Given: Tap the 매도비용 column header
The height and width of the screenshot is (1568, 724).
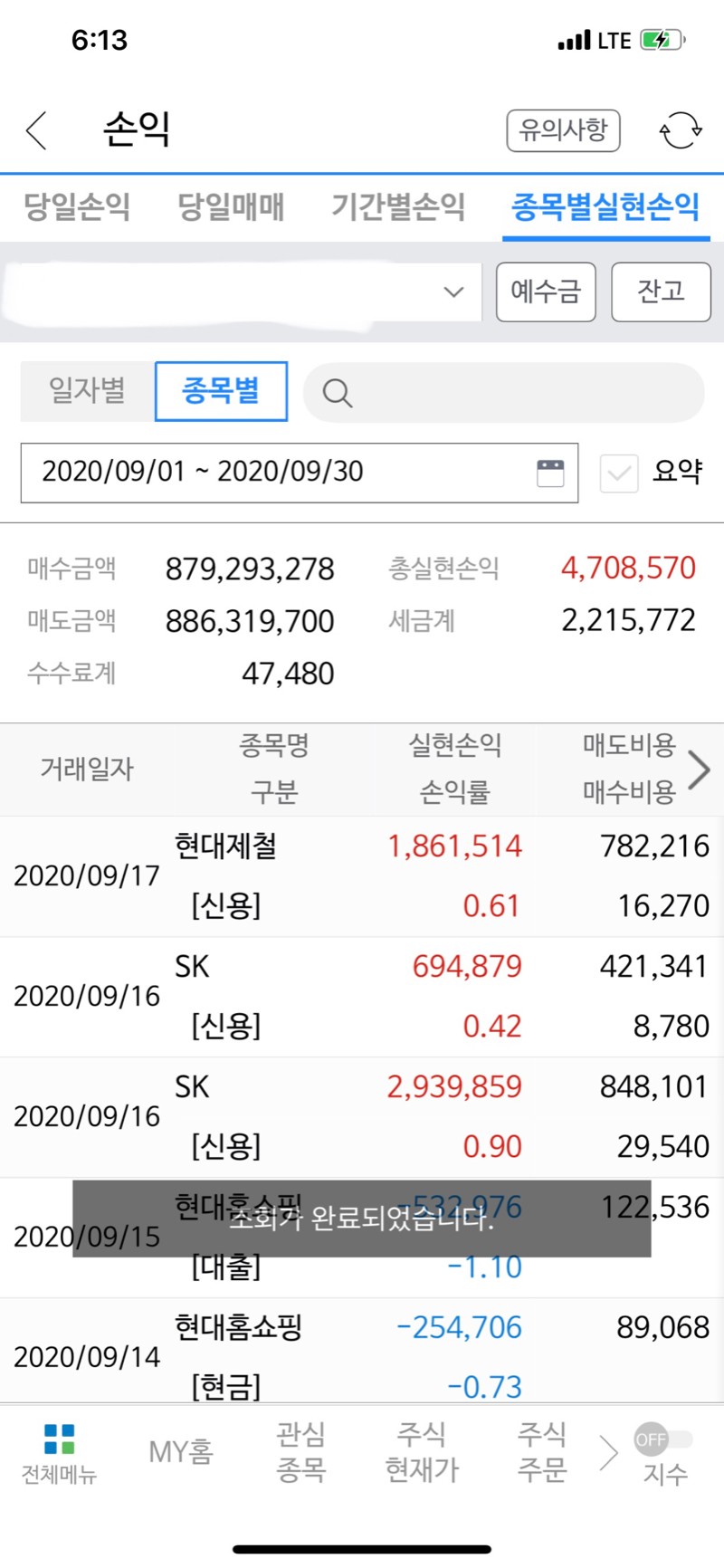Looking at the screenshot, I should pos(629,746).
